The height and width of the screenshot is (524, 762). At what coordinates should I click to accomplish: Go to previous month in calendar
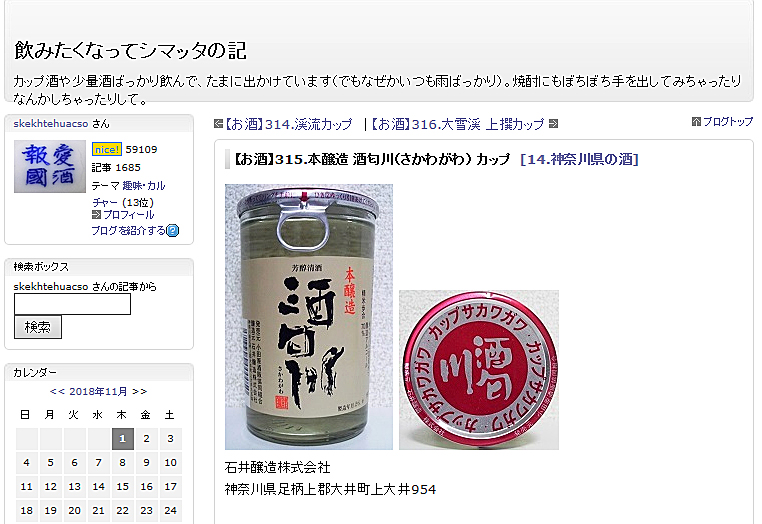[57, 391]
